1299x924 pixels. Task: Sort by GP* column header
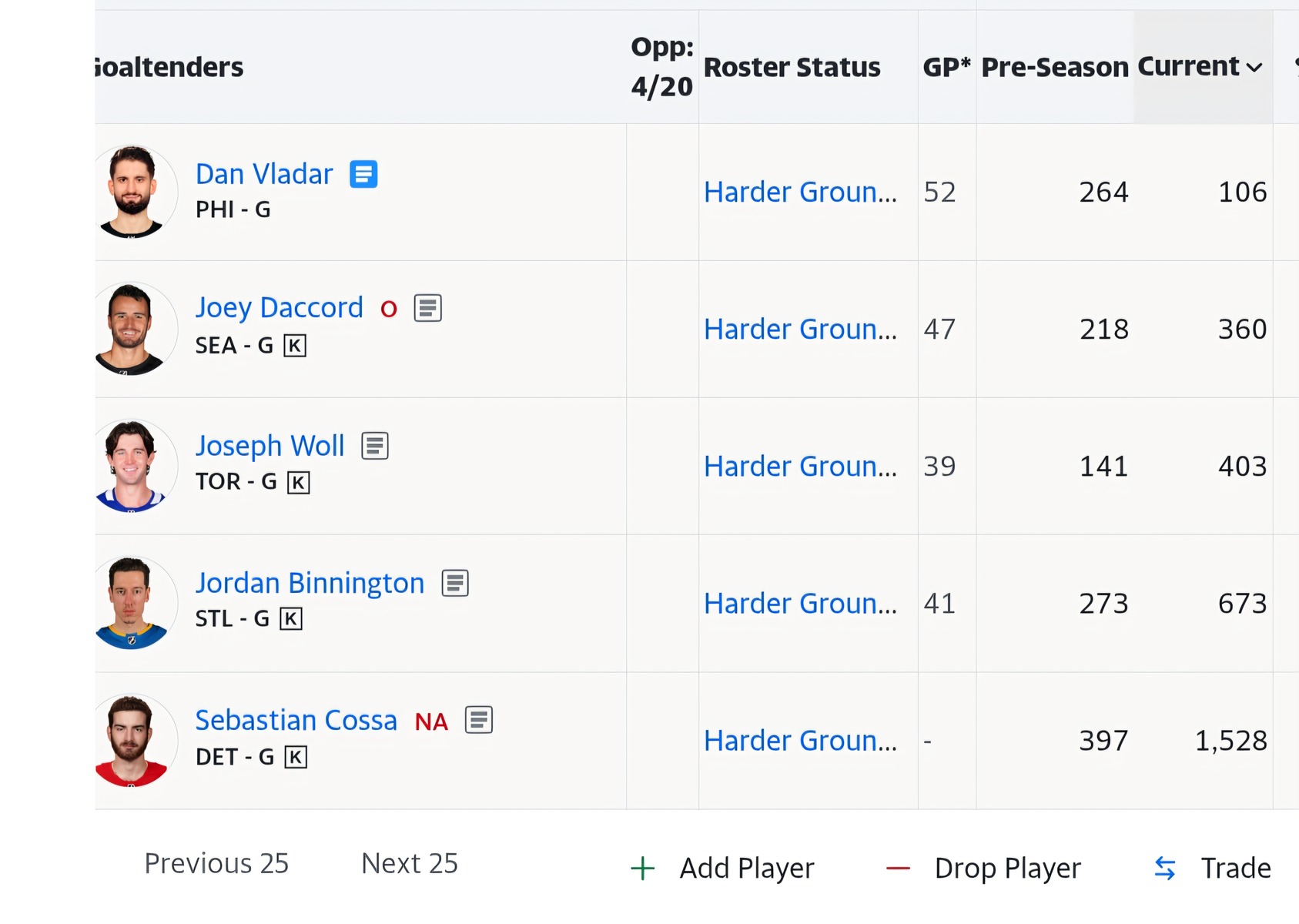coord(947,67)
